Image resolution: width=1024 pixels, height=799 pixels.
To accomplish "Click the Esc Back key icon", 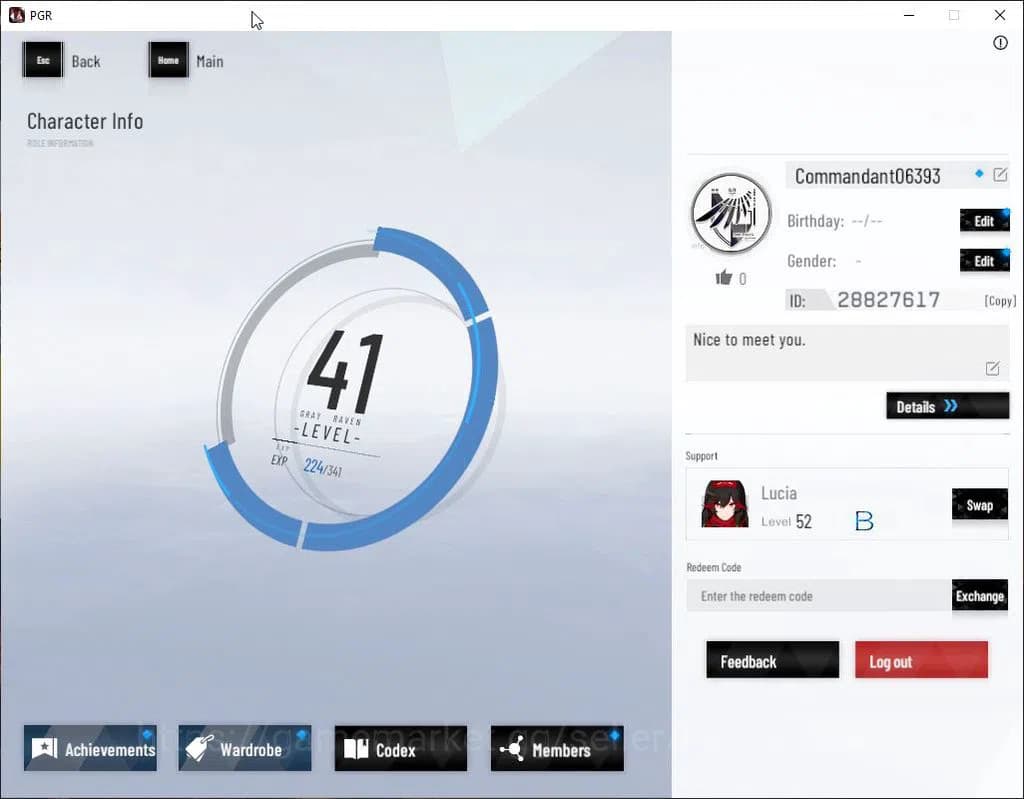I will tap(43, 60).
